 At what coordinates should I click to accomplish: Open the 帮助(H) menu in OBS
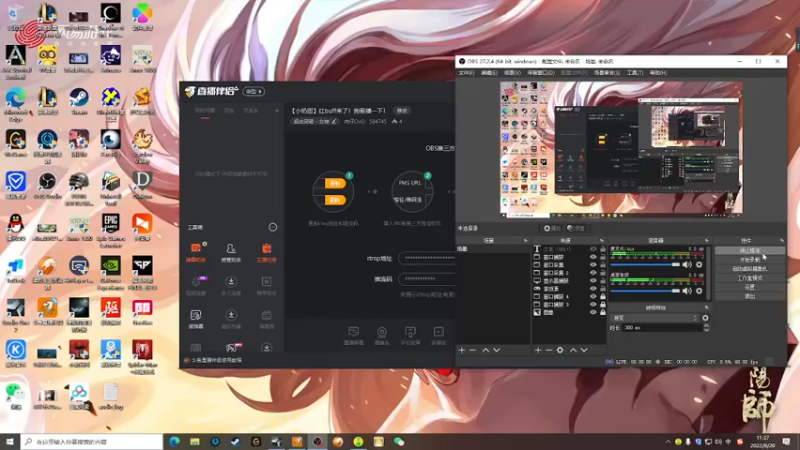click(x=658, y=73)
